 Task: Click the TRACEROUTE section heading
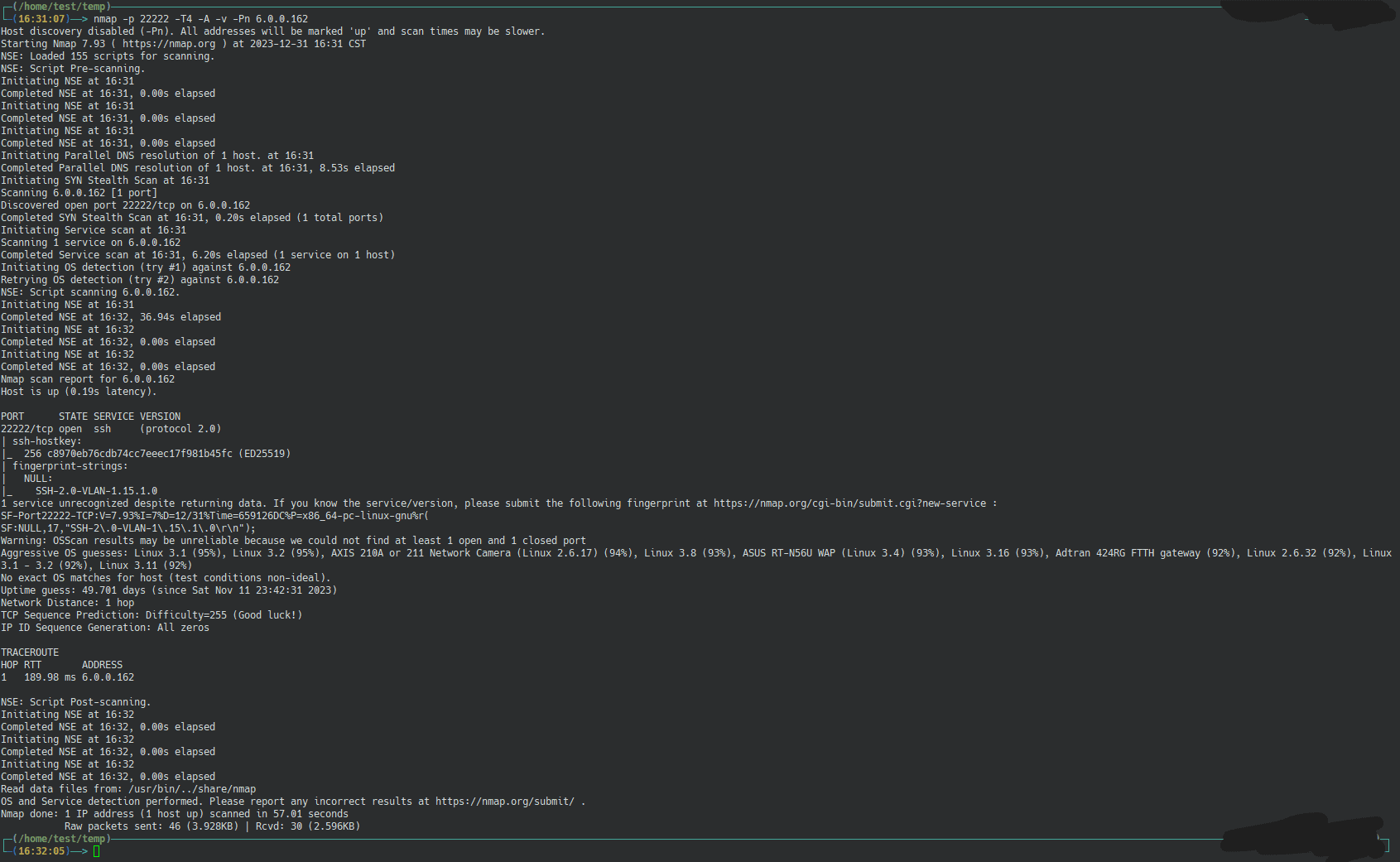click(30, 653)
